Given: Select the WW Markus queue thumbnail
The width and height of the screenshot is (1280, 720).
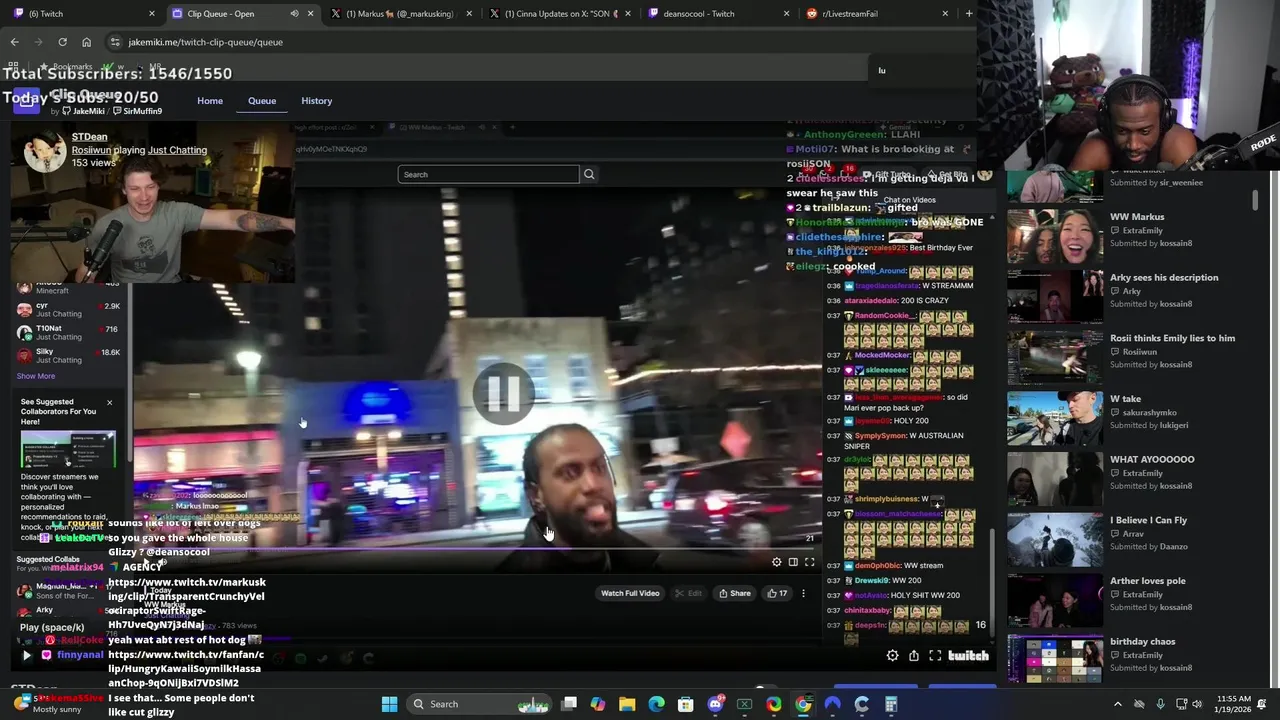Looking at the screenshot, I should [1054, 236].
